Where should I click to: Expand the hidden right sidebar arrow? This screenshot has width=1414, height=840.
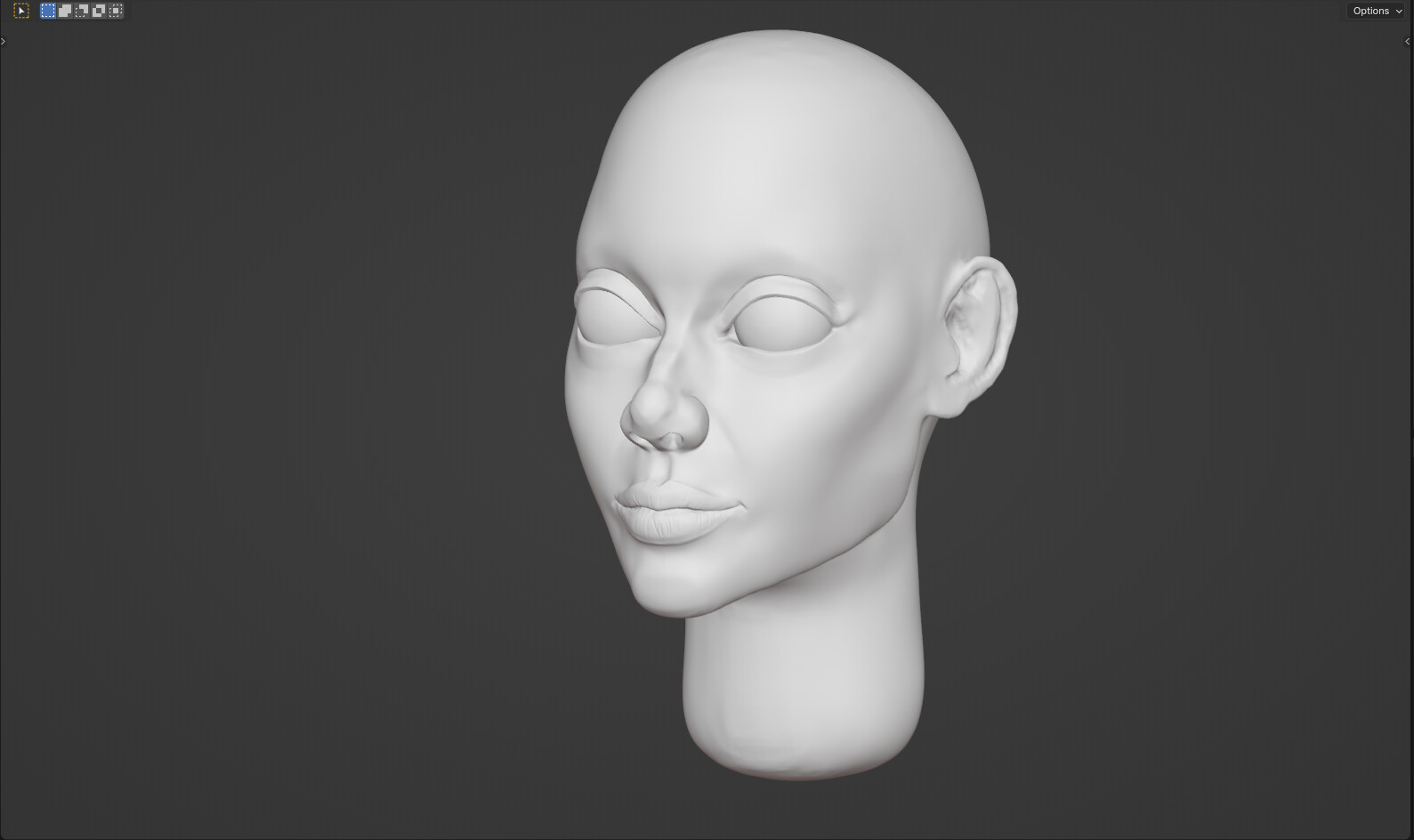[1407, 41]
